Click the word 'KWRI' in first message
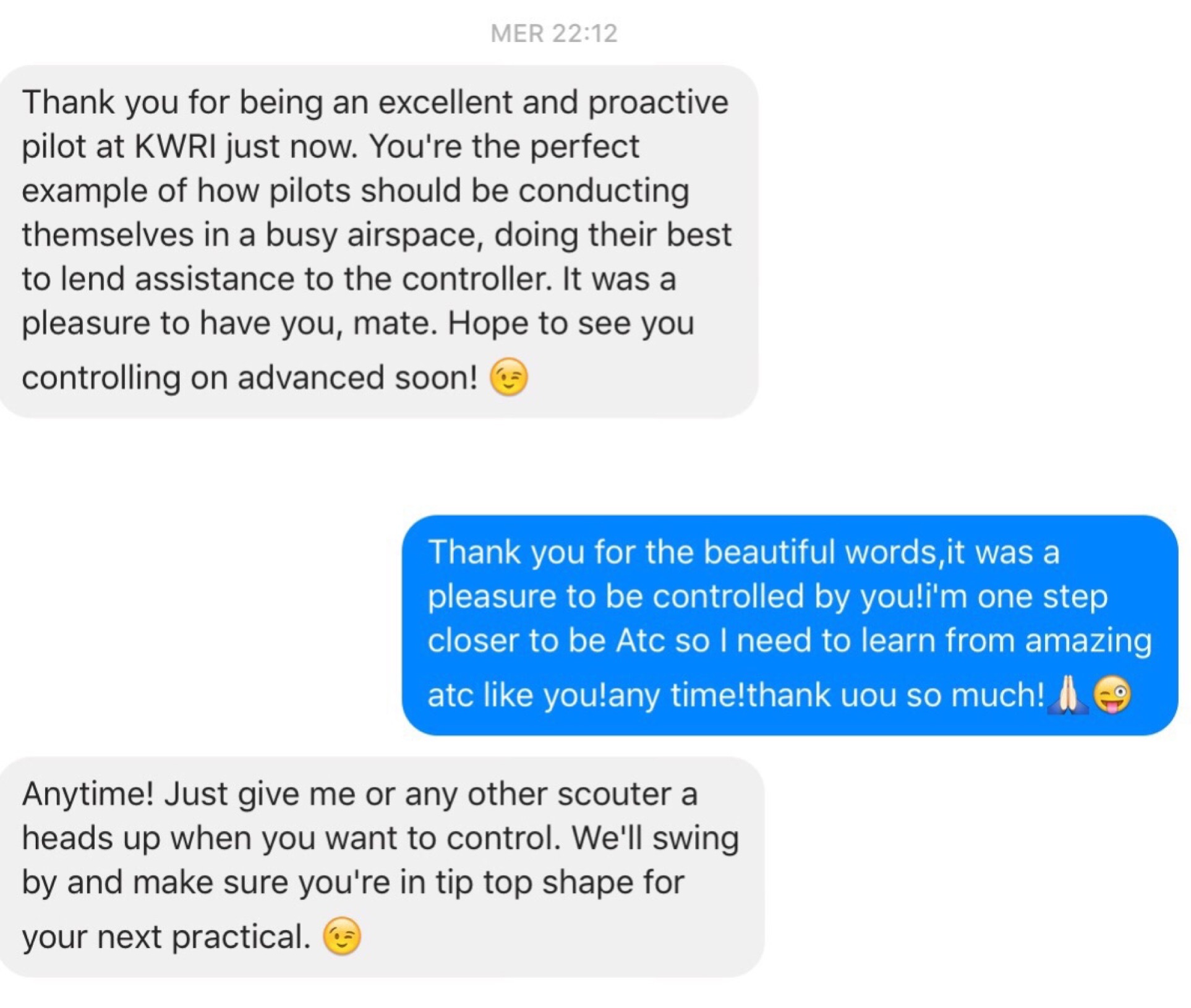1191x1008 pixels. [x=176, y=147]
